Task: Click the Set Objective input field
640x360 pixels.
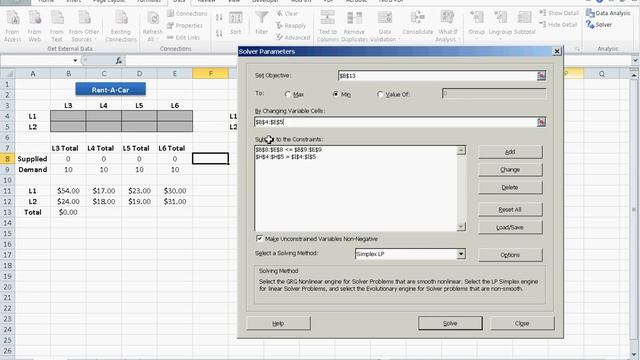Action: pos(437,76)
